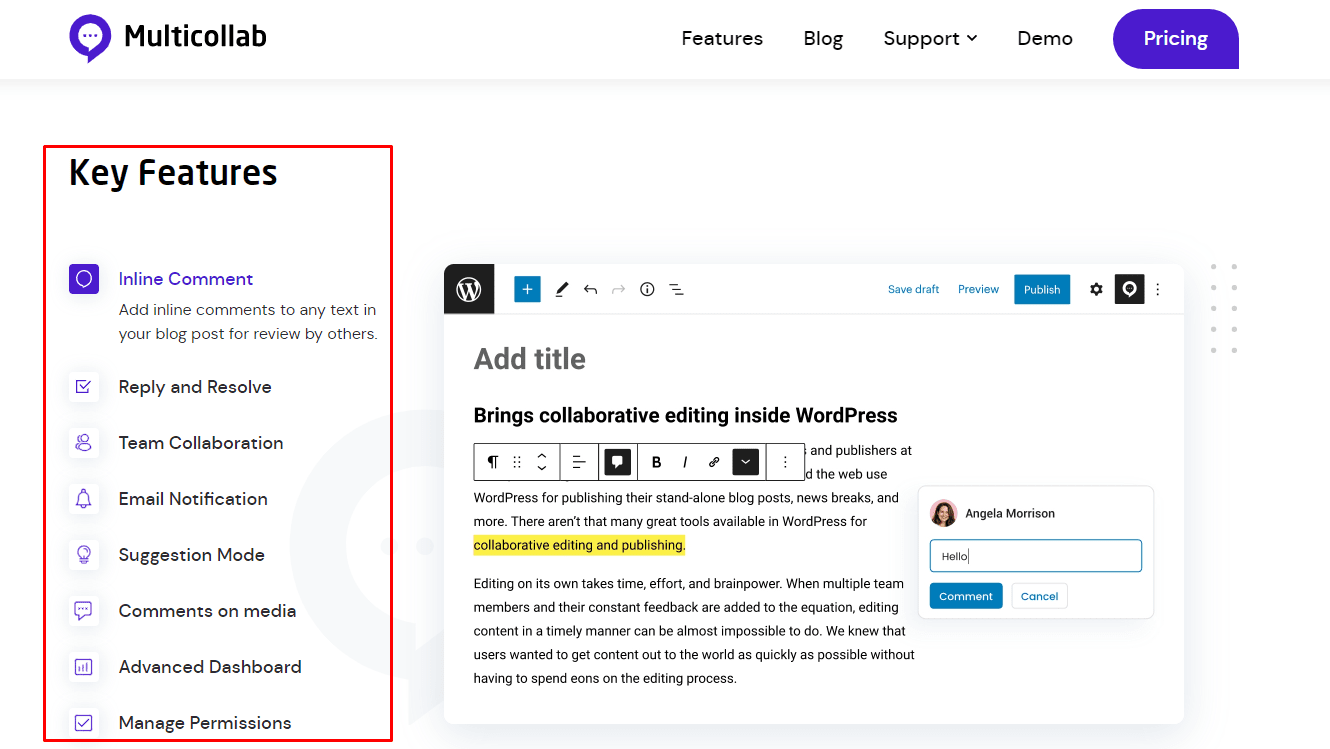This screenshot has width=1330, height=749.
Task: Click the Email Notification bell icon
Action: pyautogui.click(x=84, y=499)
